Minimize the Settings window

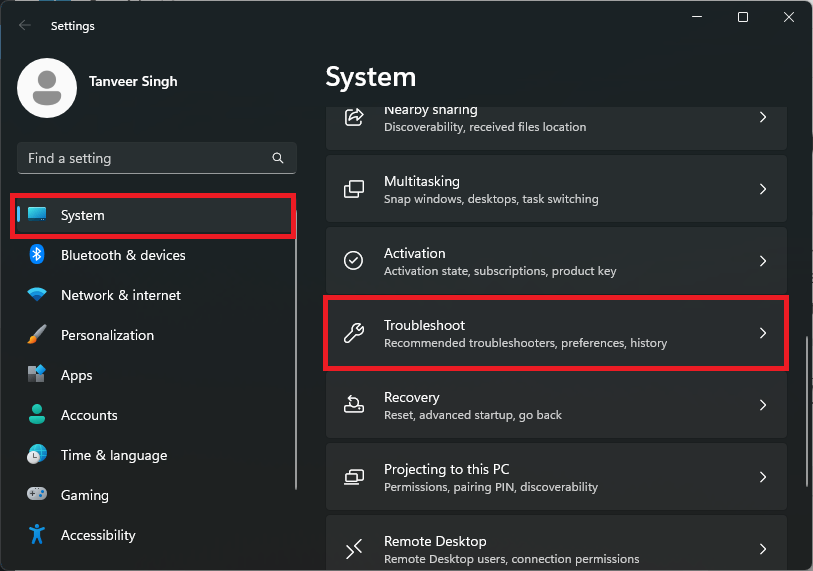pyautogui.click(x=697, y=17)
